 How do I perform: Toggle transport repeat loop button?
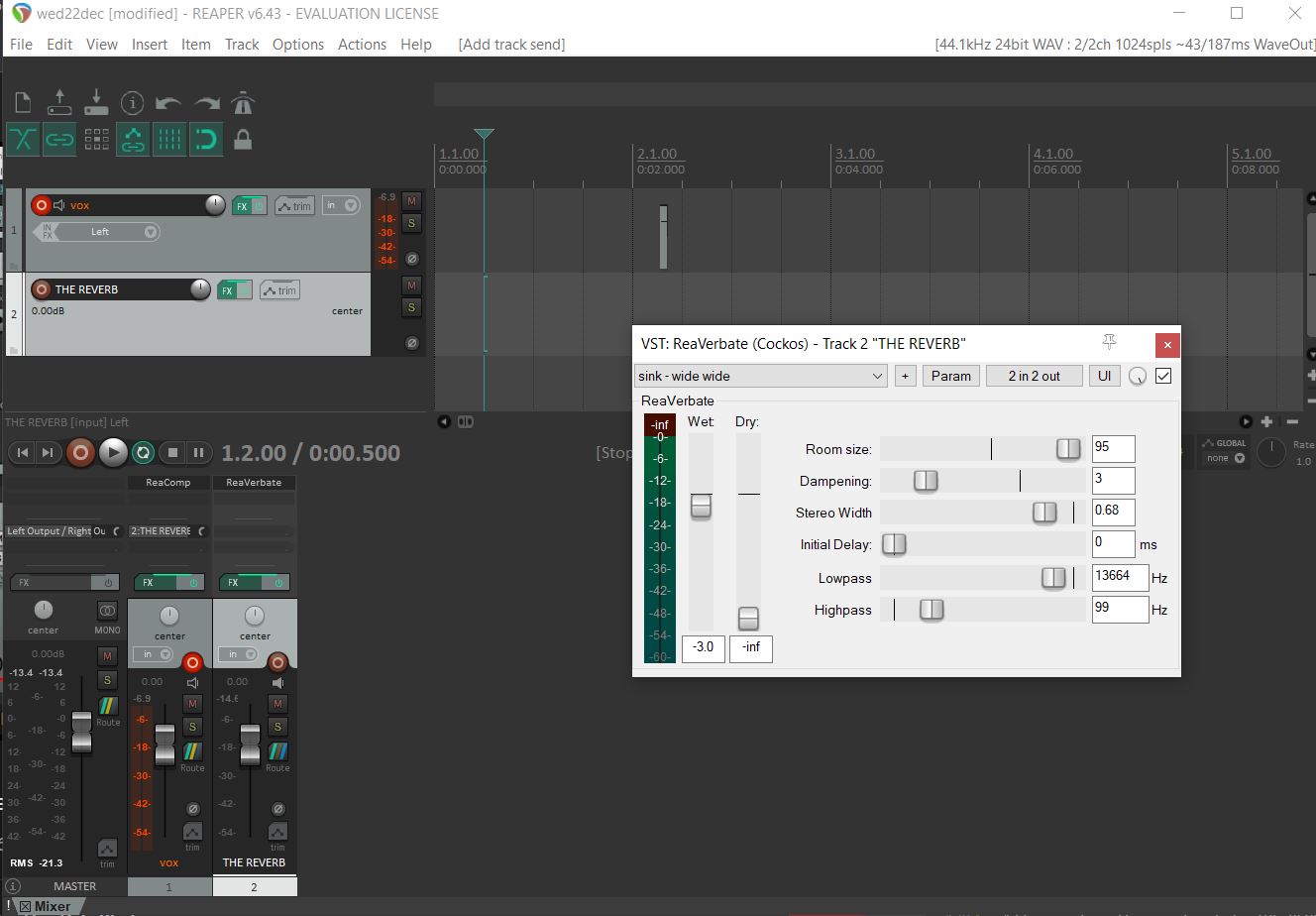(143, 453)
